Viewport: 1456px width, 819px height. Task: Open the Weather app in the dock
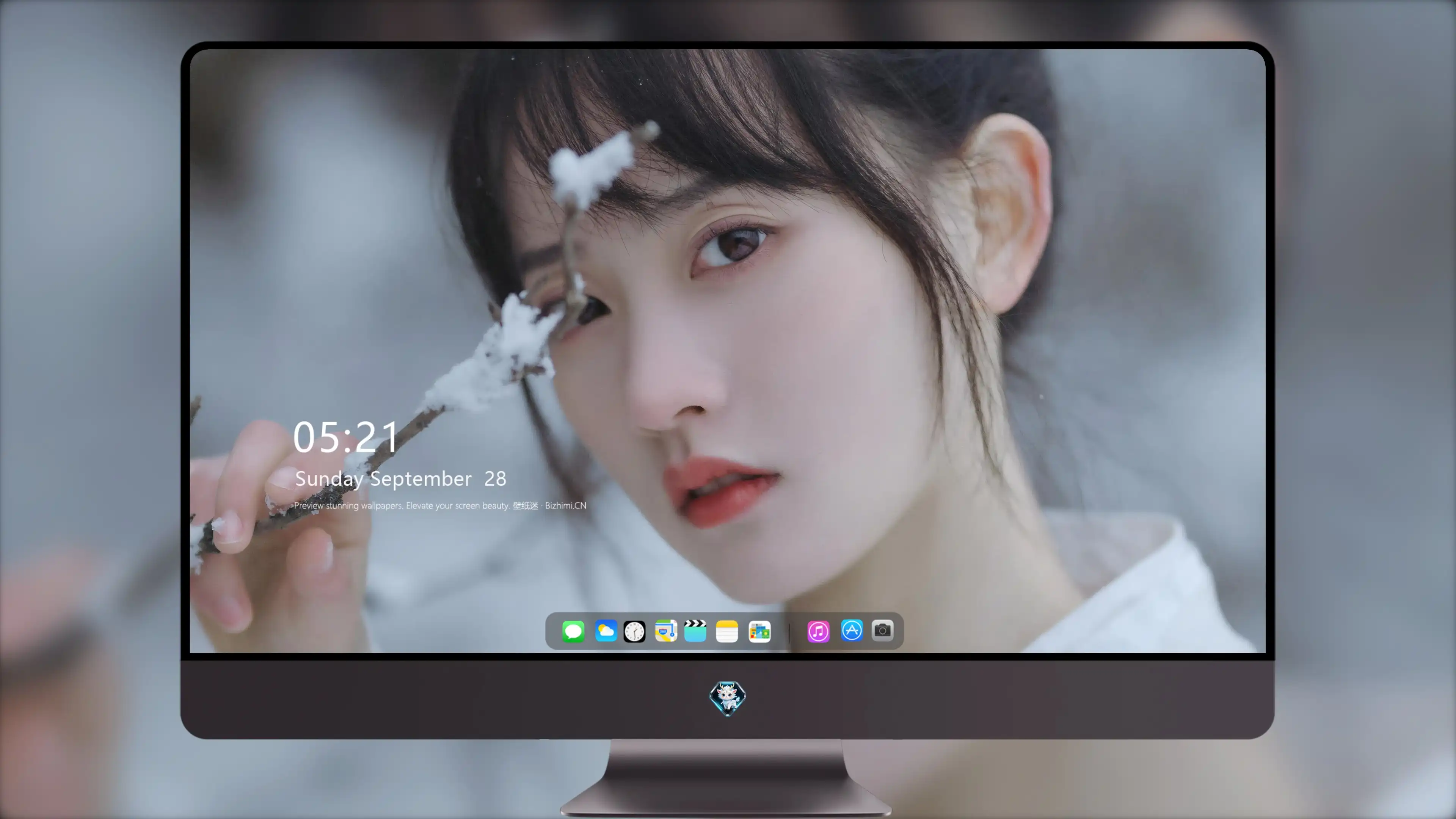pos(606,631)
